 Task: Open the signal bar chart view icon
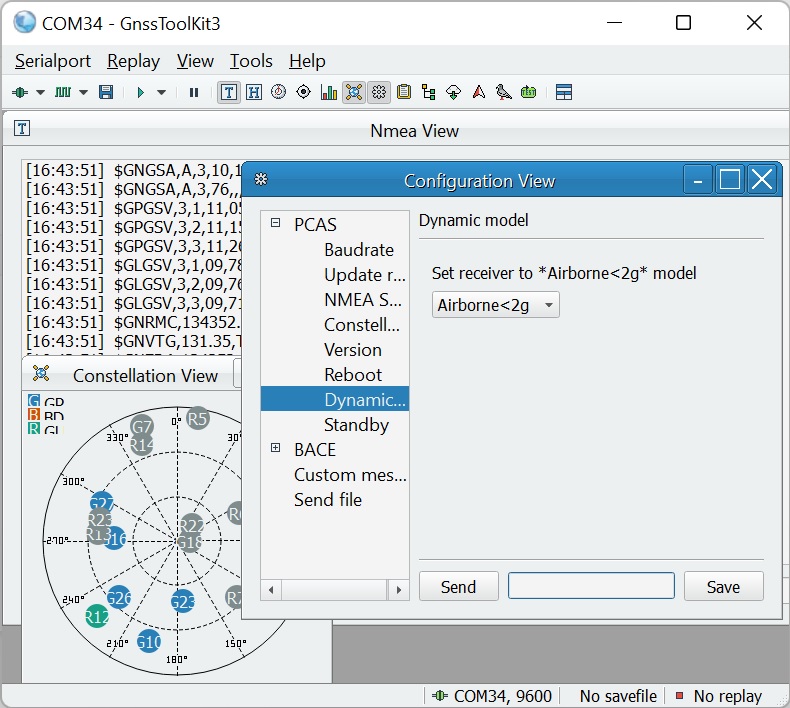point(328,92)
